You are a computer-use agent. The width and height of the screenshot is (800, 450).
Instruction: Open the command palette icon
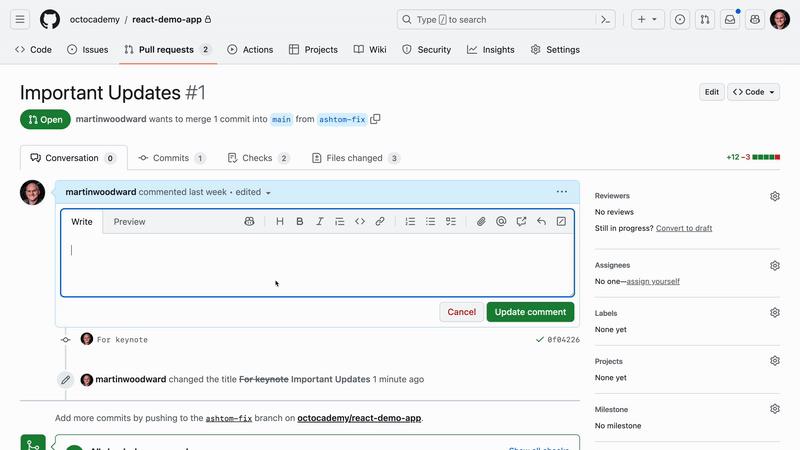[606, 19]
